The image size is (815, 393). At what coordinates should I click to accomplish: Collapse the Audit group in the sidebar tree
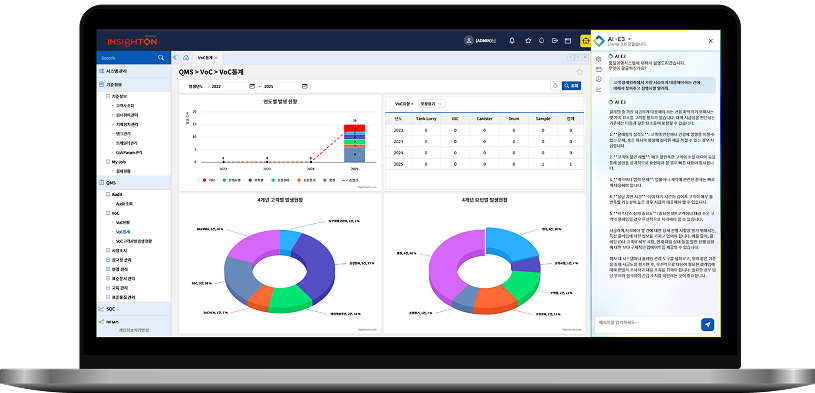(108, 194)
